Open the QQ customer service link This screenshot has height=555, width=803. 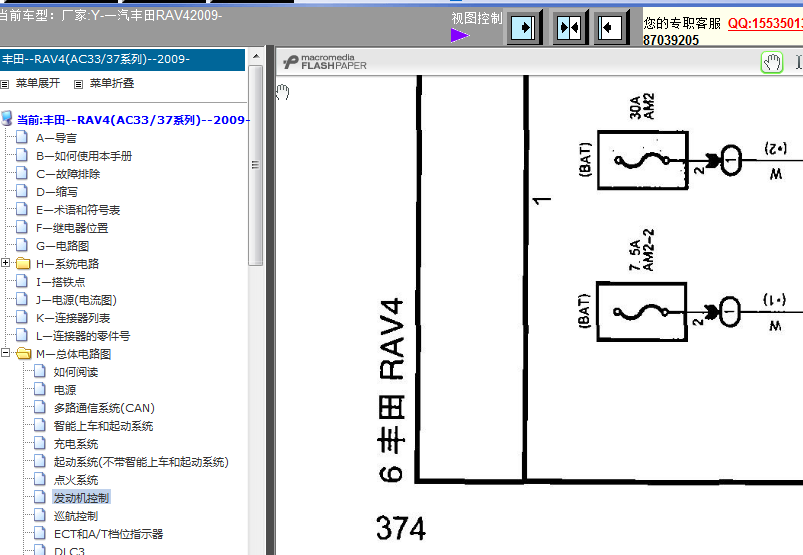pyautogui.click(x=765, y=24)
